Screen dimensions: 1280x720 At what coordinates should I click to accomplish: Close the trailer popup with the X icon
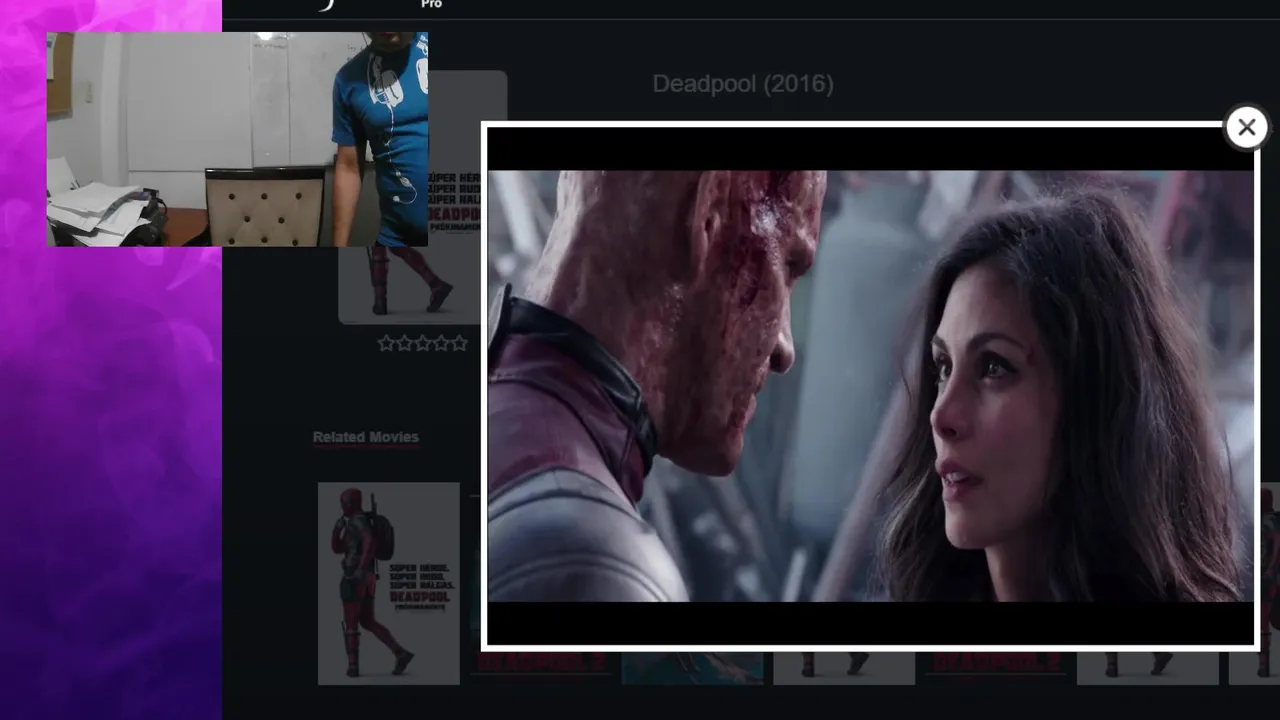pyautogui.click(x=1246, y=127)
